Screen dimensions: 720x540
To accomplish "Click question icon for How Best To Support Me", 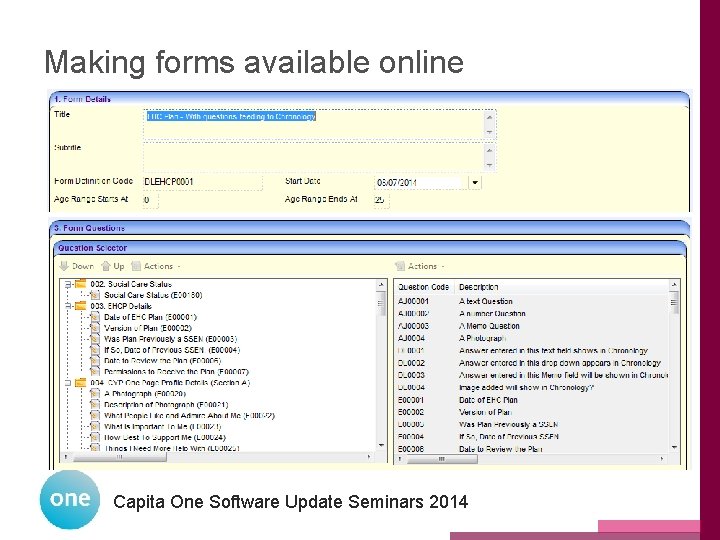I will (x=95, y=438).
